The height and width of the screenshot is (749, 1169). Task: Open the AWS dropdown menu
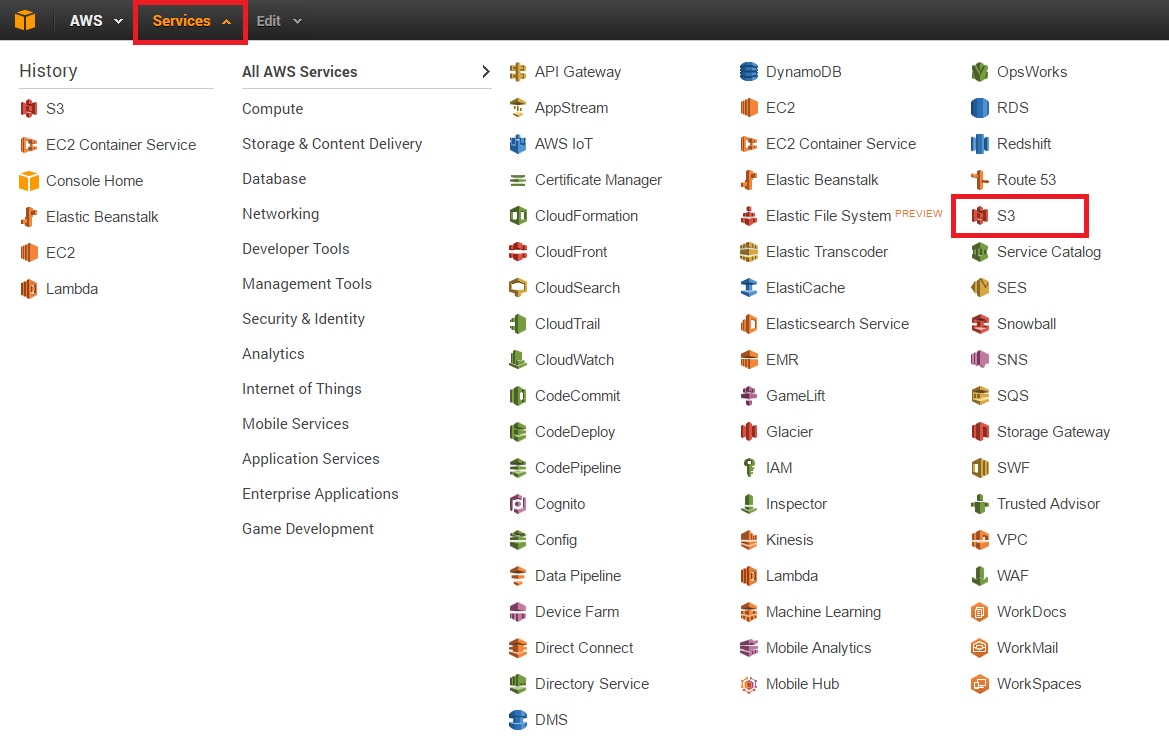coord(95,21)
